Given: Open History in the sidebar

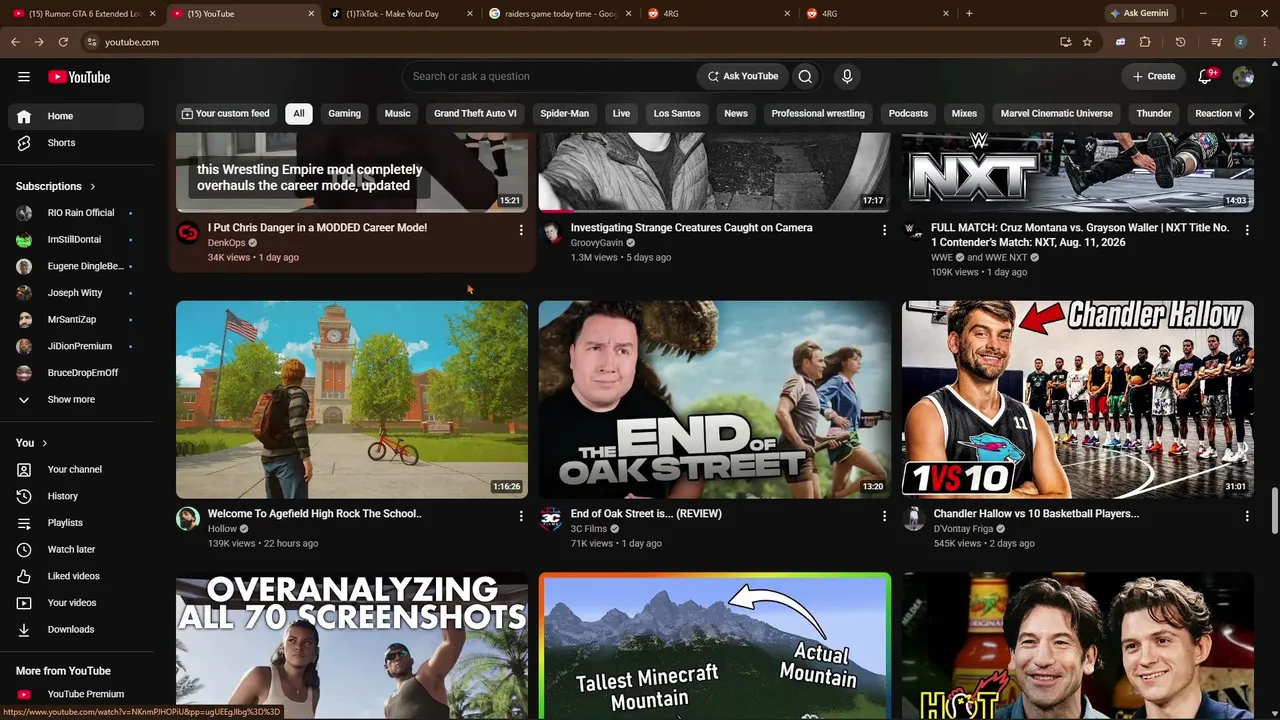Looking at the screenshot, I should pyautogui.click(x=76, y=496).
